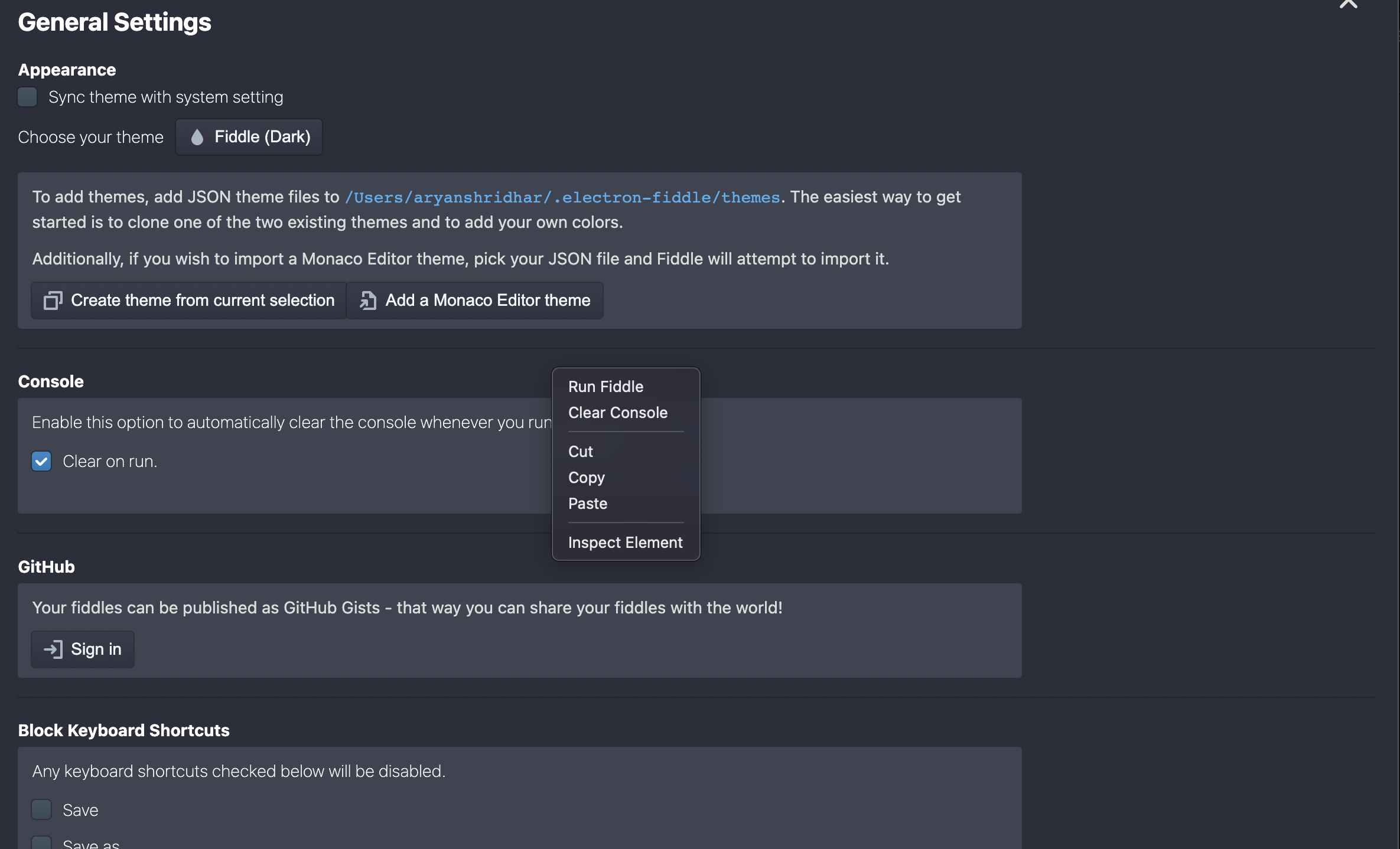Choose Run Fiddle from the context menu

point(605,387)
